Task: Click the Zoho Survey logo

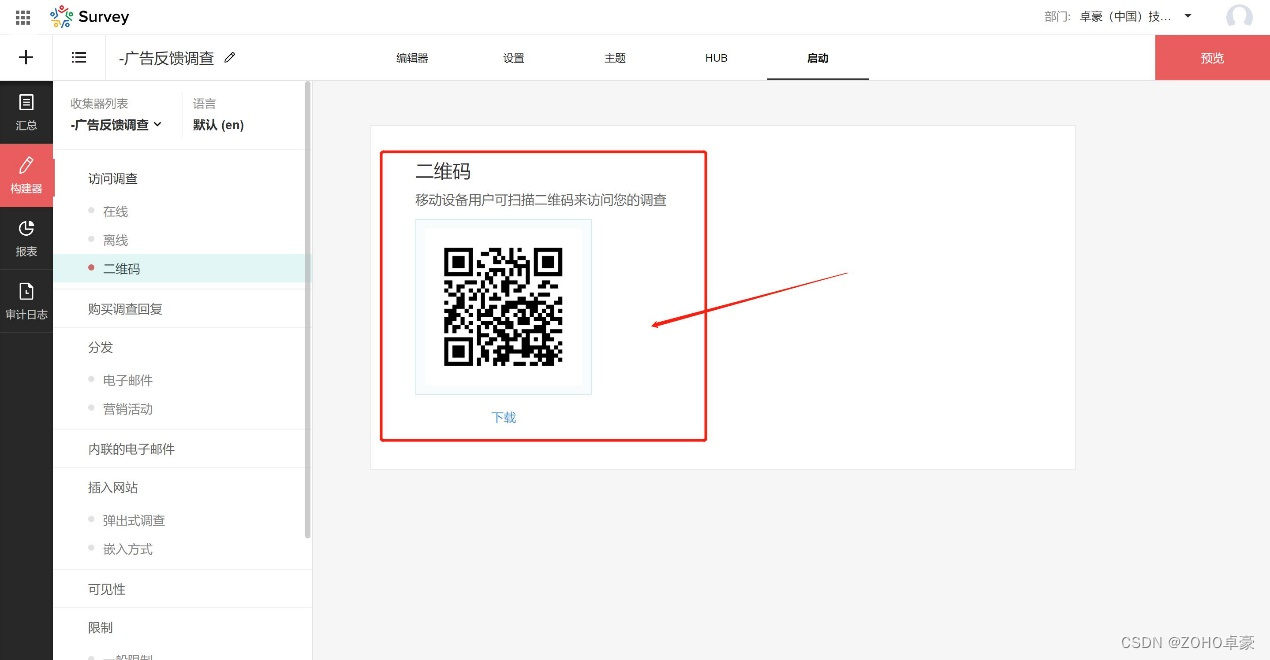Action: [x=90, y=17]
